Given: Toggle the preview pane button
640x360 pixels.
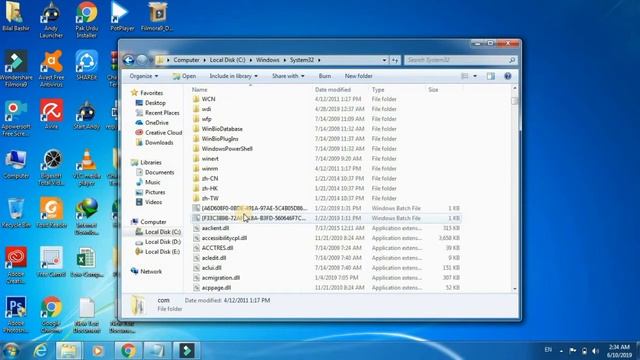Looking at the screenshot, I should [x=491, y=76].
